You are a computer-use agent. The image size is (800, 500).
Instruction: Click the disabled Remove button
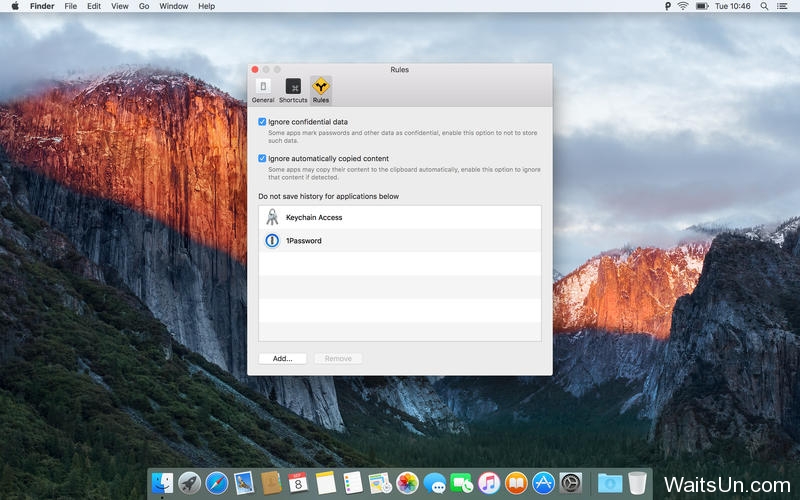(338, 359)
